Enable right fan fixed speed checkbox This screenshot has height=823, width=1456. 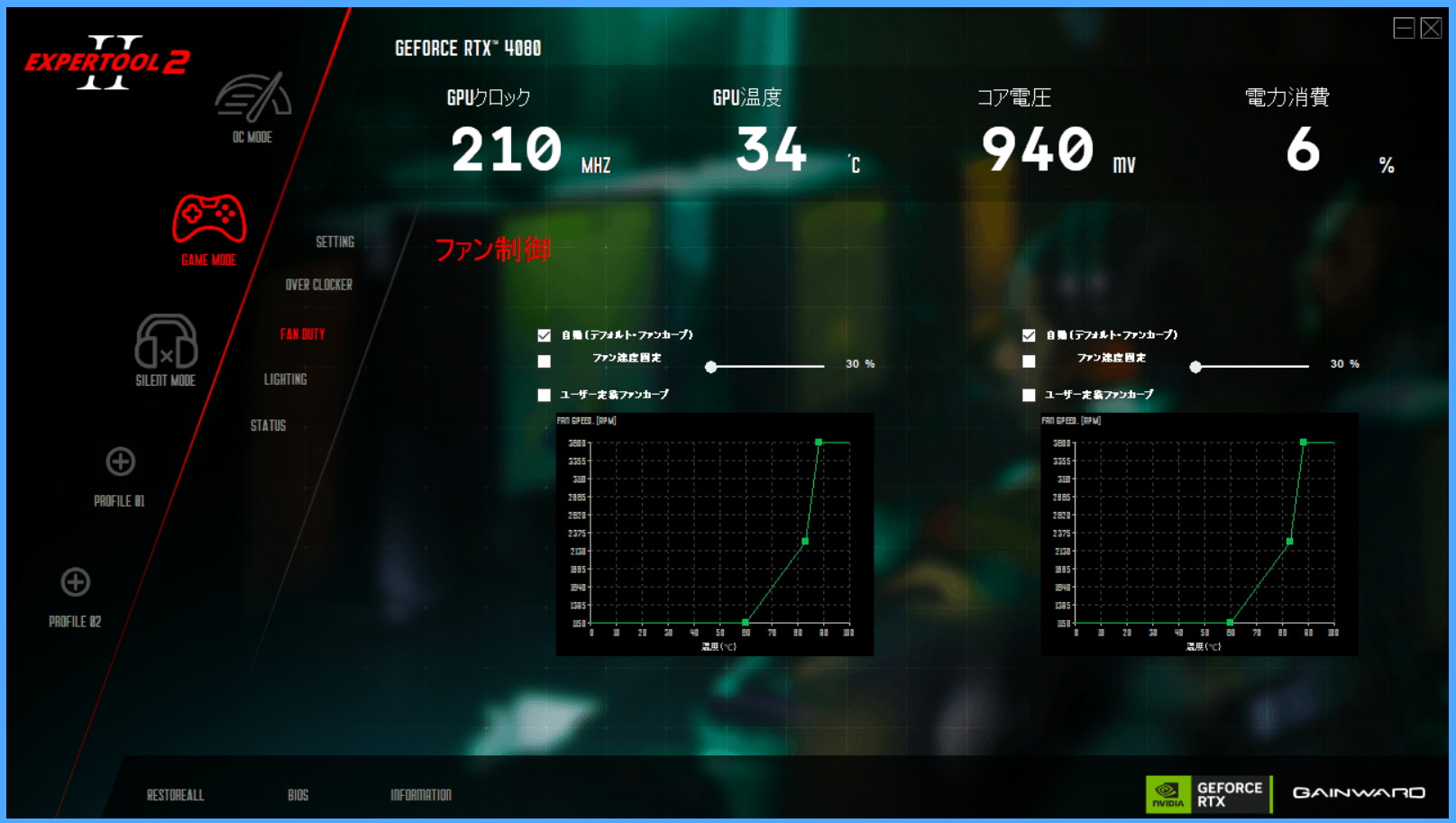tap(1029, 361)
